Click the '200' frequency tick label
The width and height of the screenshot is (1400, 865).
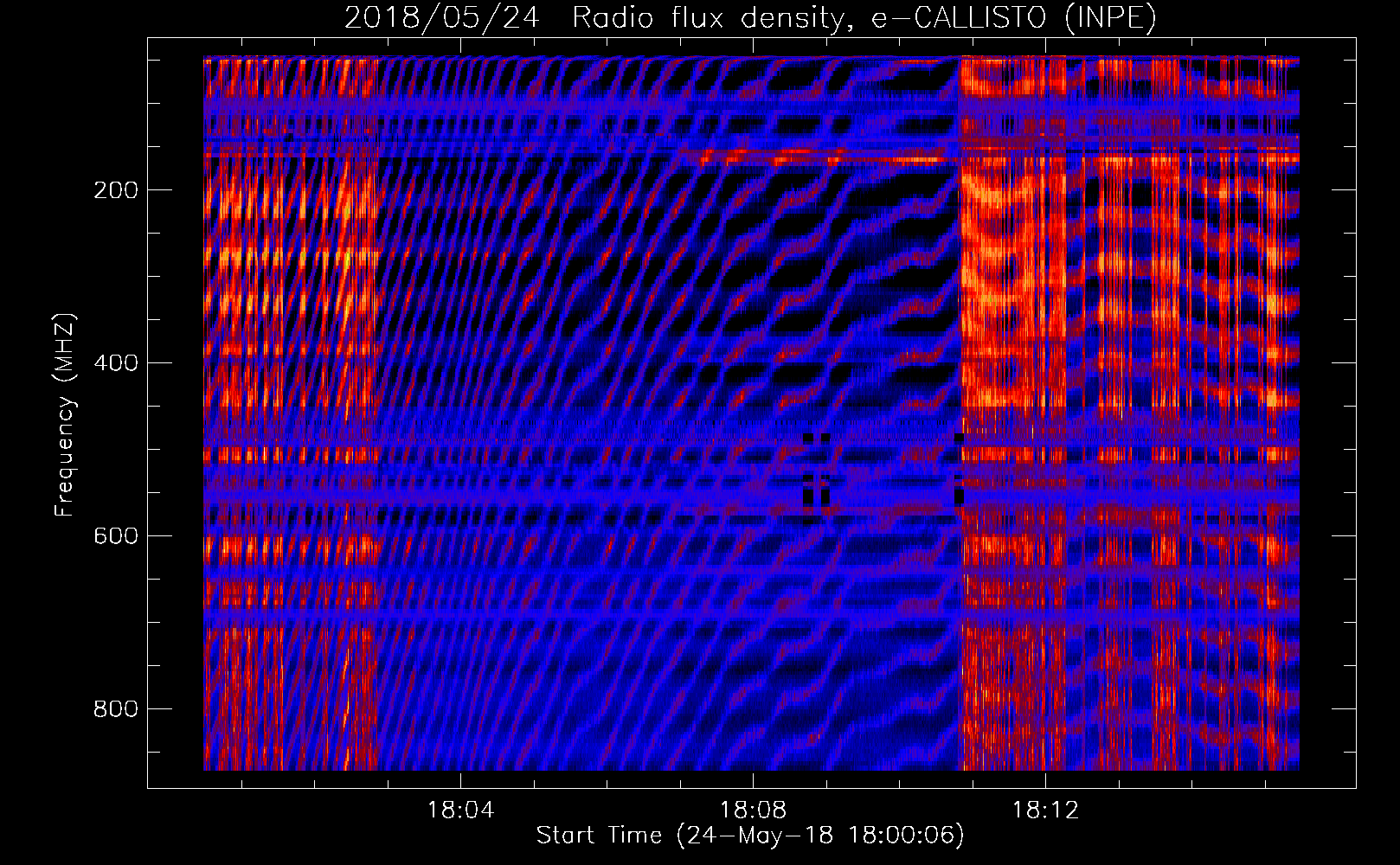(116, 190)
